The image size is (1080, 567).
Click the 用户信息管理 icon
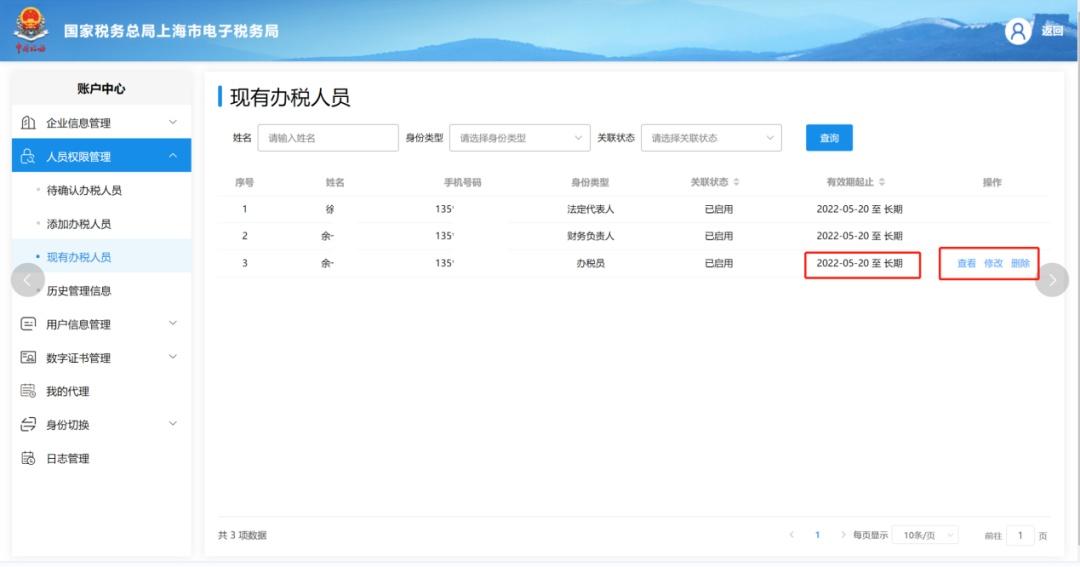pos(28,324)
